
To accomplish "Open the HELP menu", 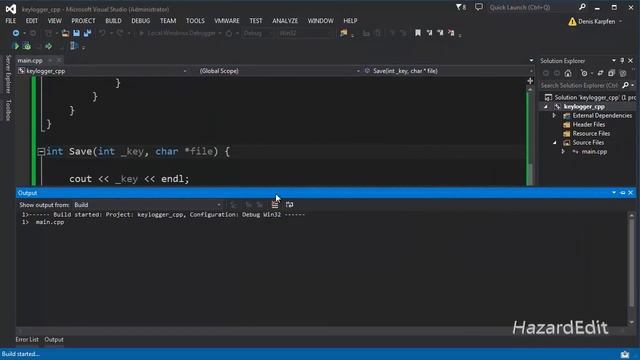I will (350, 21).
